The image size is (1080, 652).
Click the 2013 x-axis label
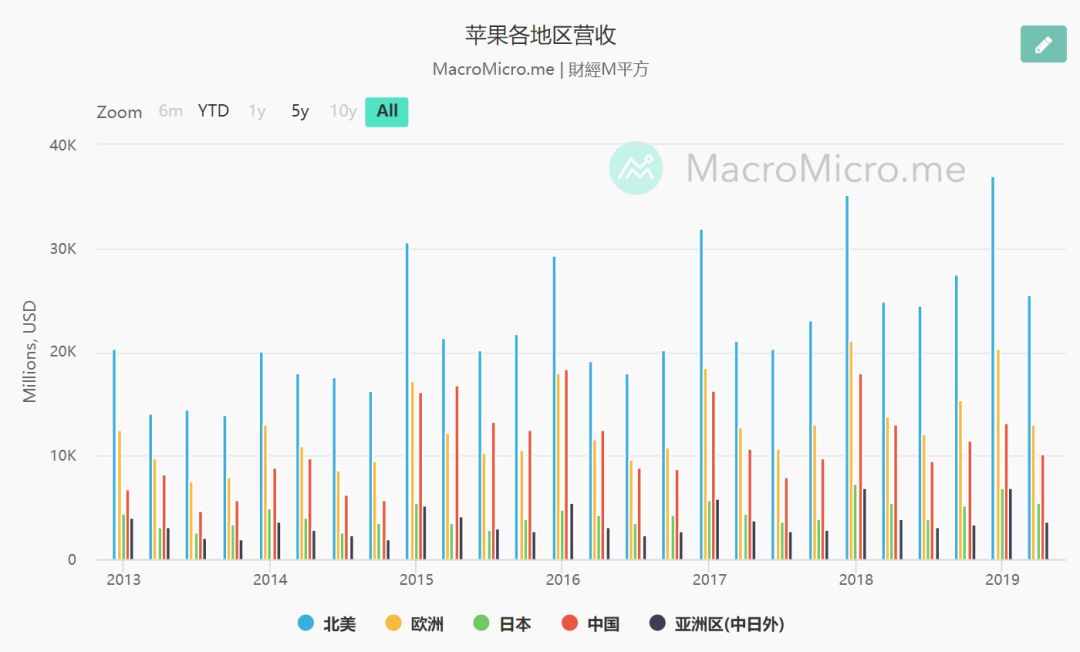123,580
